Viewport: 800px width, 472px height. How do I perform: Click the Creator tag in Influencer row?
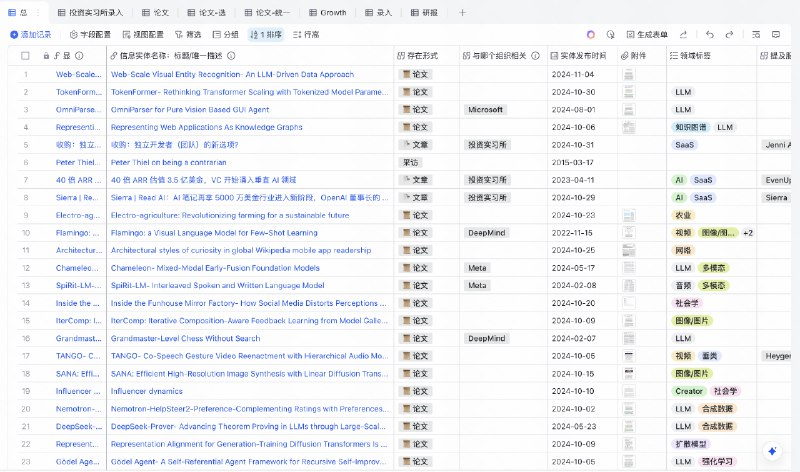coord(689,391)
